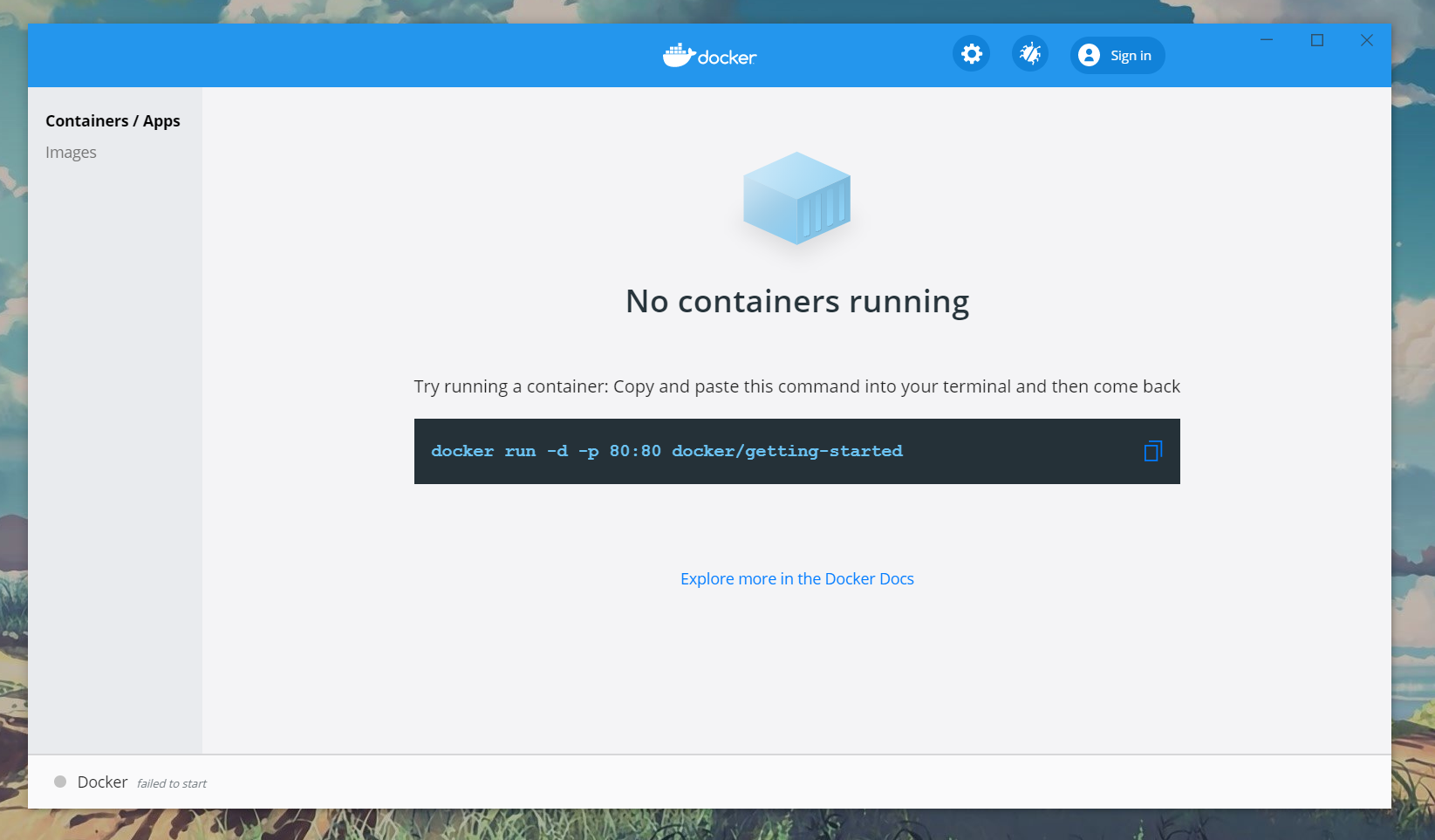
Task: Select Containers / Apps in the sidebar
Action: point(113,120)
